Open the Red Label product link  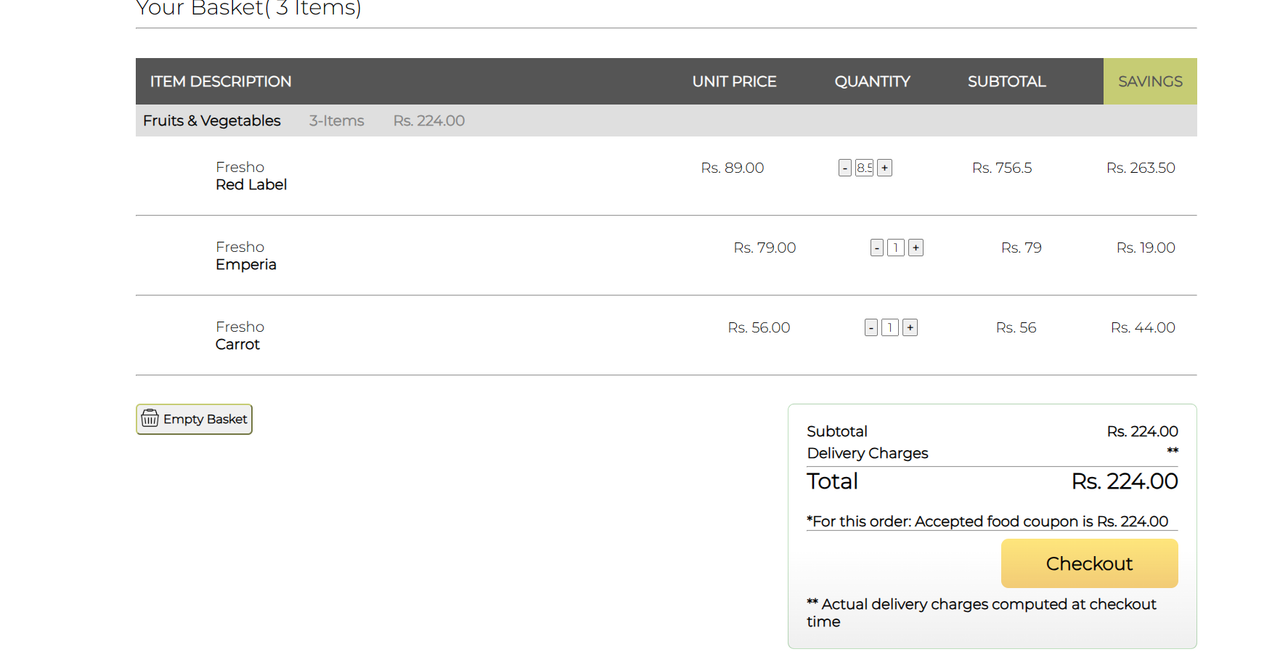[x=251, y=185]
